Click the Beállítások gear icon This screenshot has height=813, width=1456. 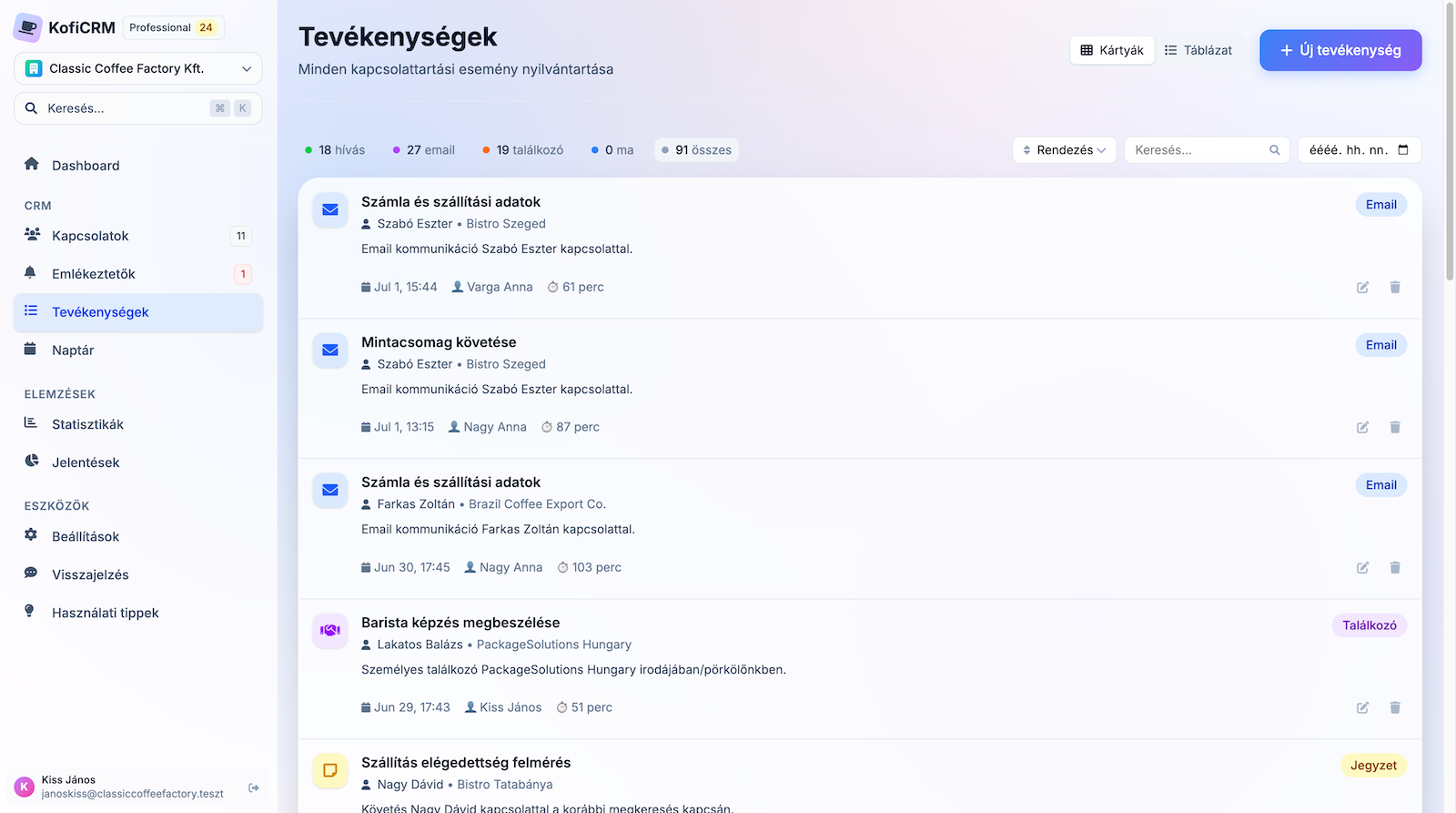pyautogui.click(x=31, y=535)
